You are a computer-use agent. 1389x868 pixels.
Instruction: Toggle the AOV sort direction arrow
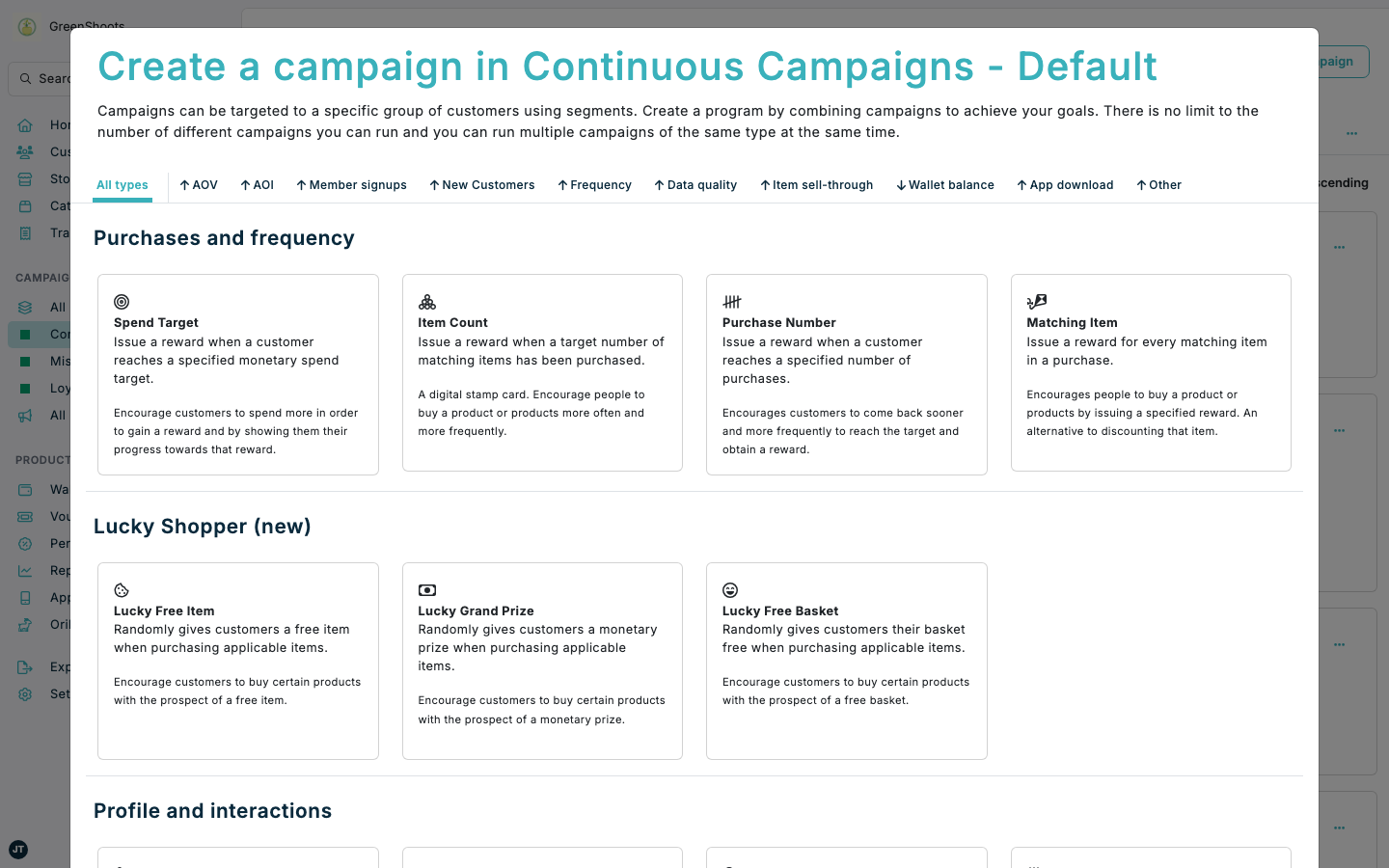(184, 184)
